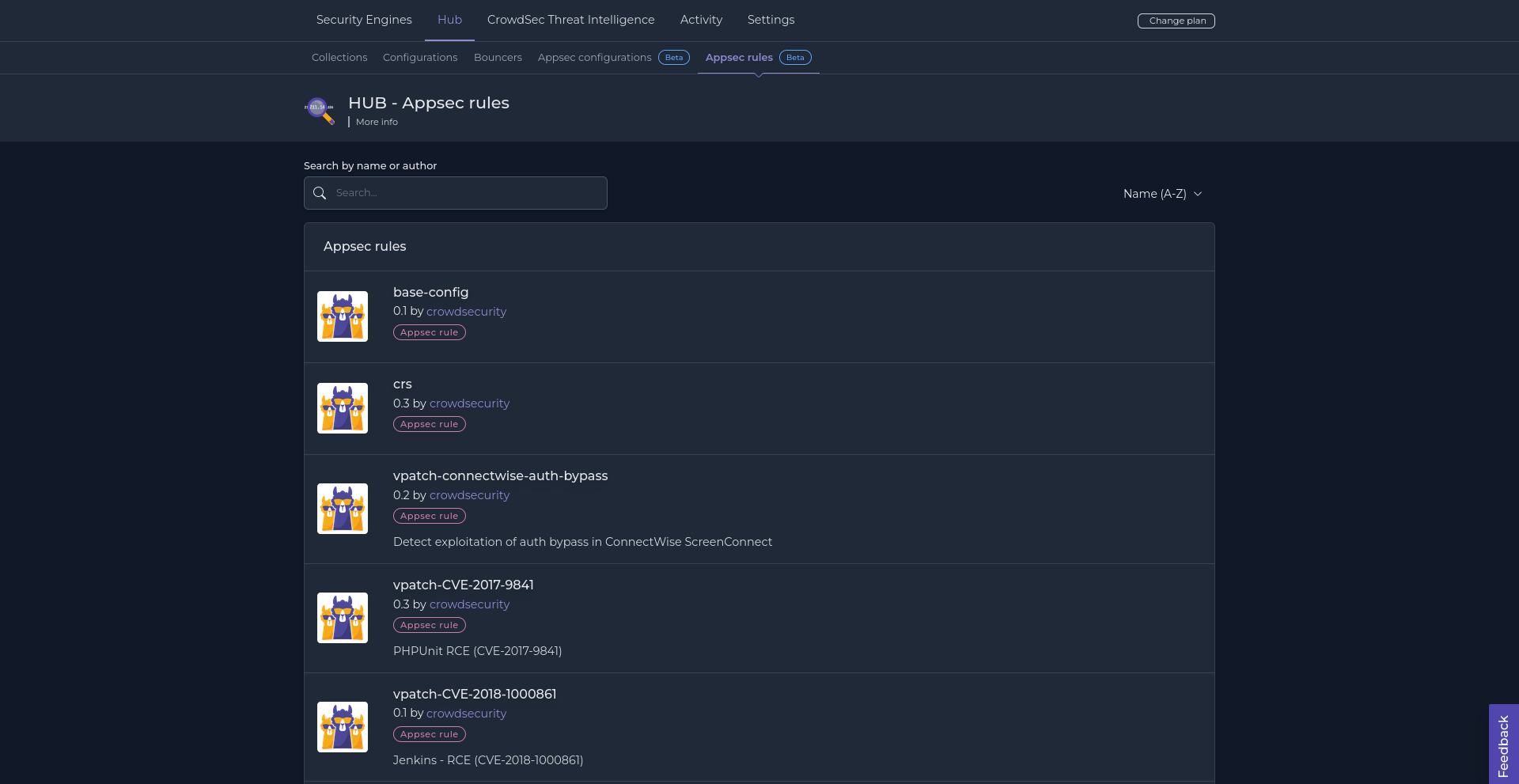Go to the Activity tab

pyautogui.click(x=701, y=20)
